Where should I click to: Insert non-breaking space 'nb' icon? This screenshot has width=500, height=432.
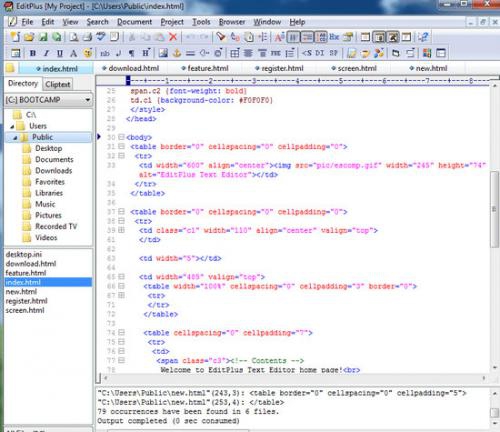tap(105, 53)
